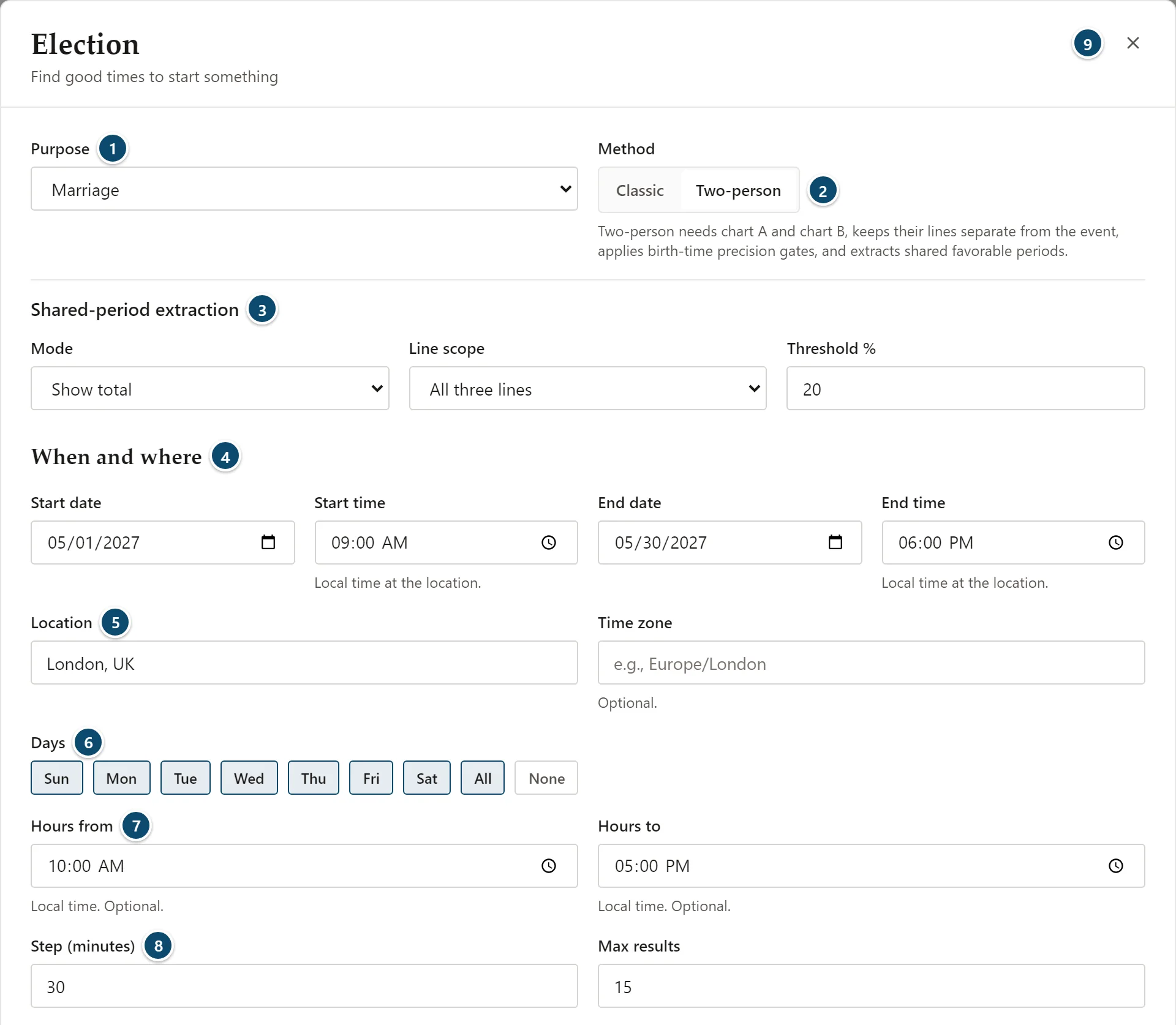The image size is (1176, 1025).
Task: Open the Start time clock picker icon
Action: point(549,542)
